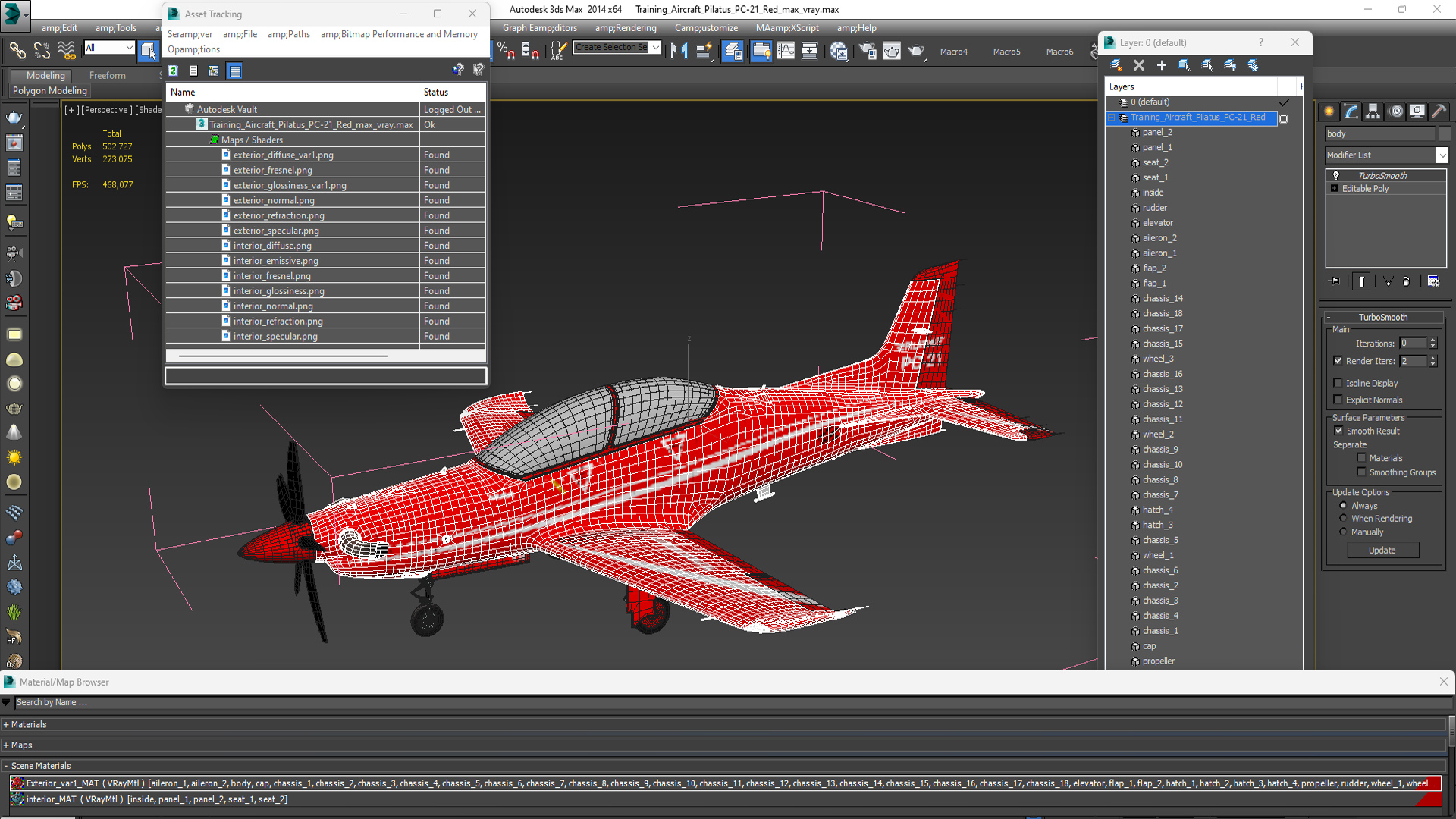Click the Align tool icon

(x=704, y=50)
